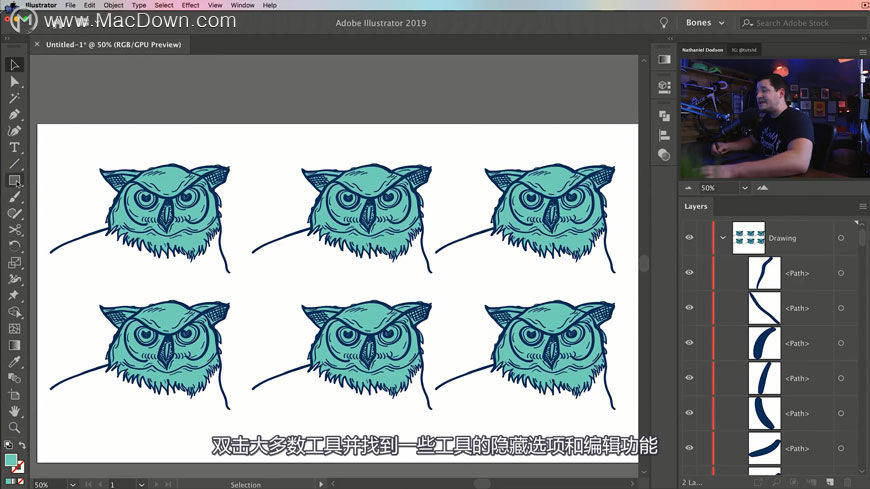Activate the Zoom magnifier tool
The height and width of the screenshot is (489, 870).
14,427
